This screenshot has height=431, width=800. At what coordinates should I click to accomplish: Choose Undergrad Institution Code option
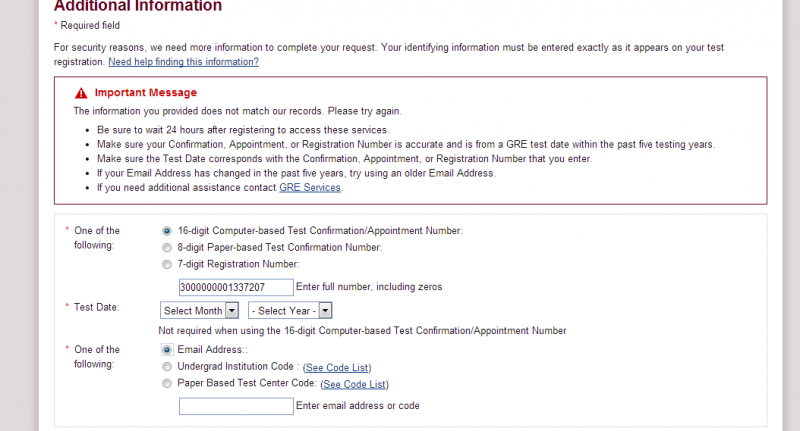click(x=167, y=367)
